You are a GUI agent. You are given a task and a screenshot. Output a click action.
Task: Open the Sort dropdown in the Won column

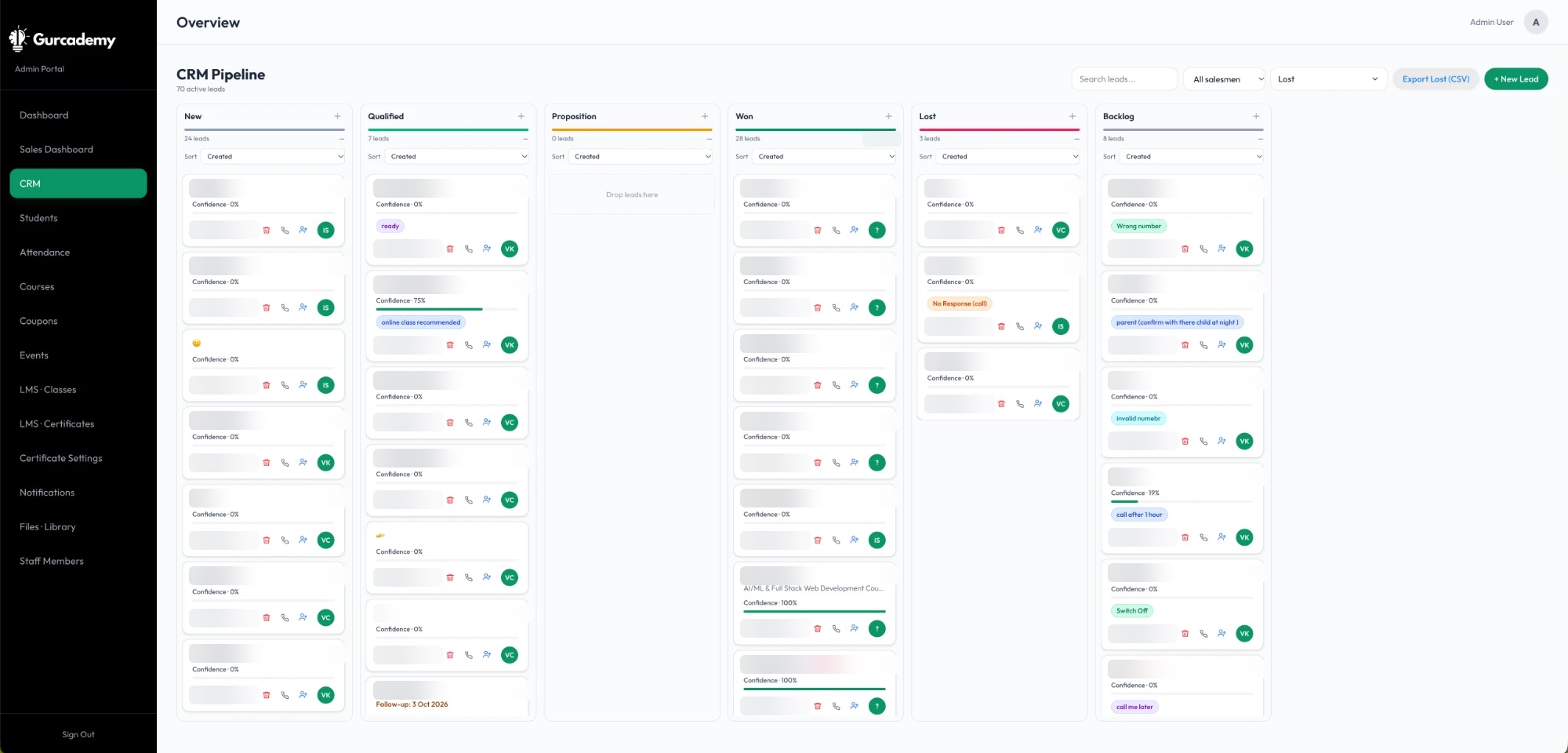824,157
